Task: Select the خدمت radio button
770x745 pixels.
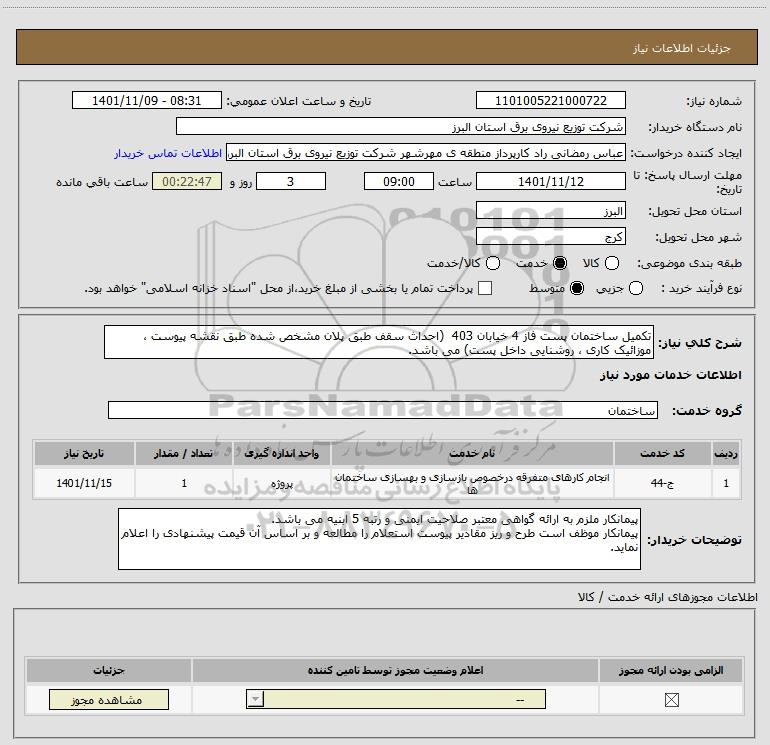Action: point(560,263)
